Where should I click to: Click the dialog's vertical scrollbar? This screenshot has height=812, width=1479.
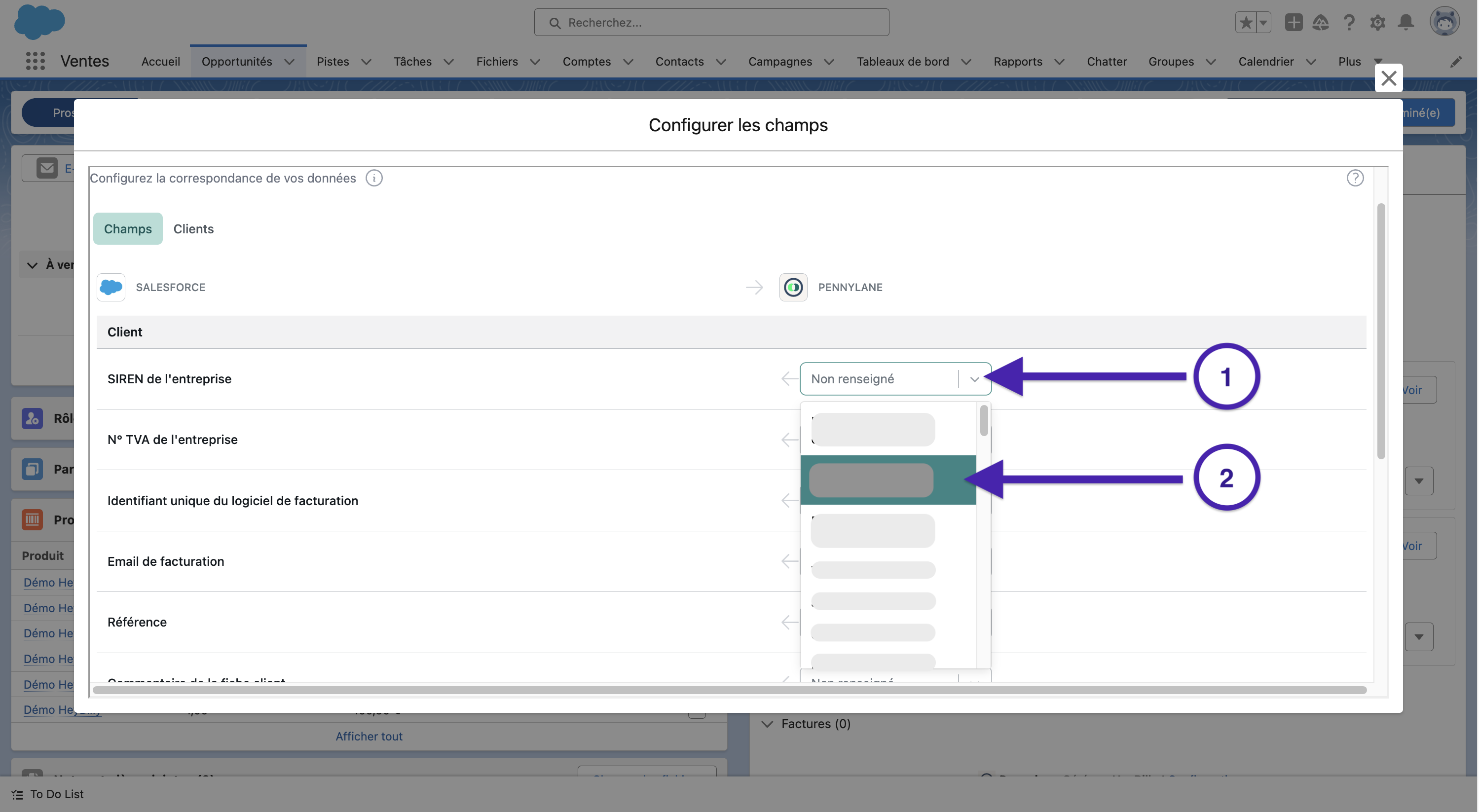[x=1381, y=331]
